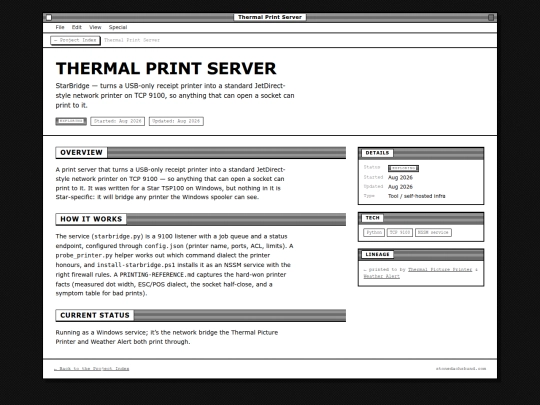
Task: Click the Project Index back button
Action: tap(75, 40)
